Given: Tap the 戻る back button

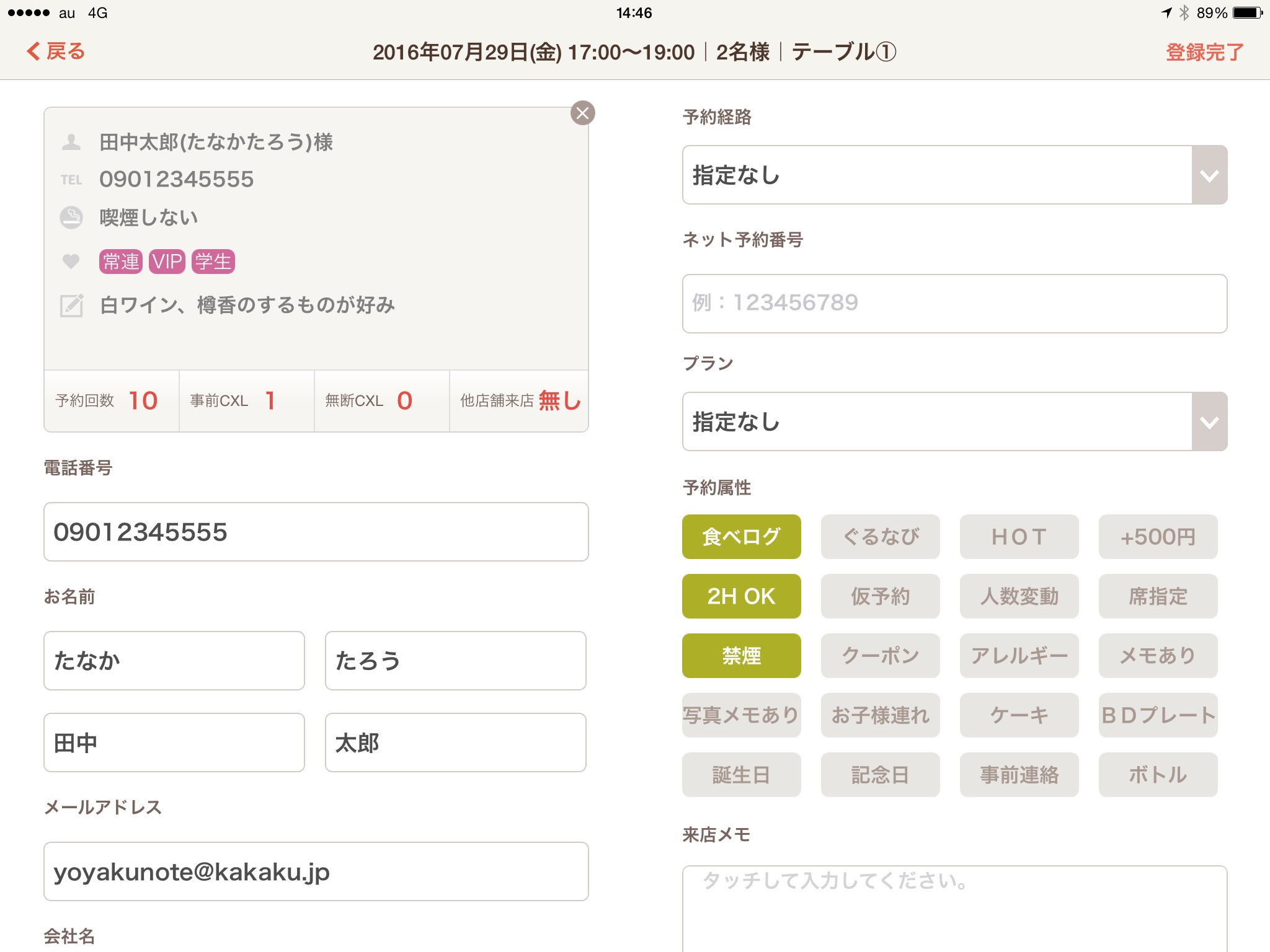Looking at the screenshot, I should tap(56, 51).
